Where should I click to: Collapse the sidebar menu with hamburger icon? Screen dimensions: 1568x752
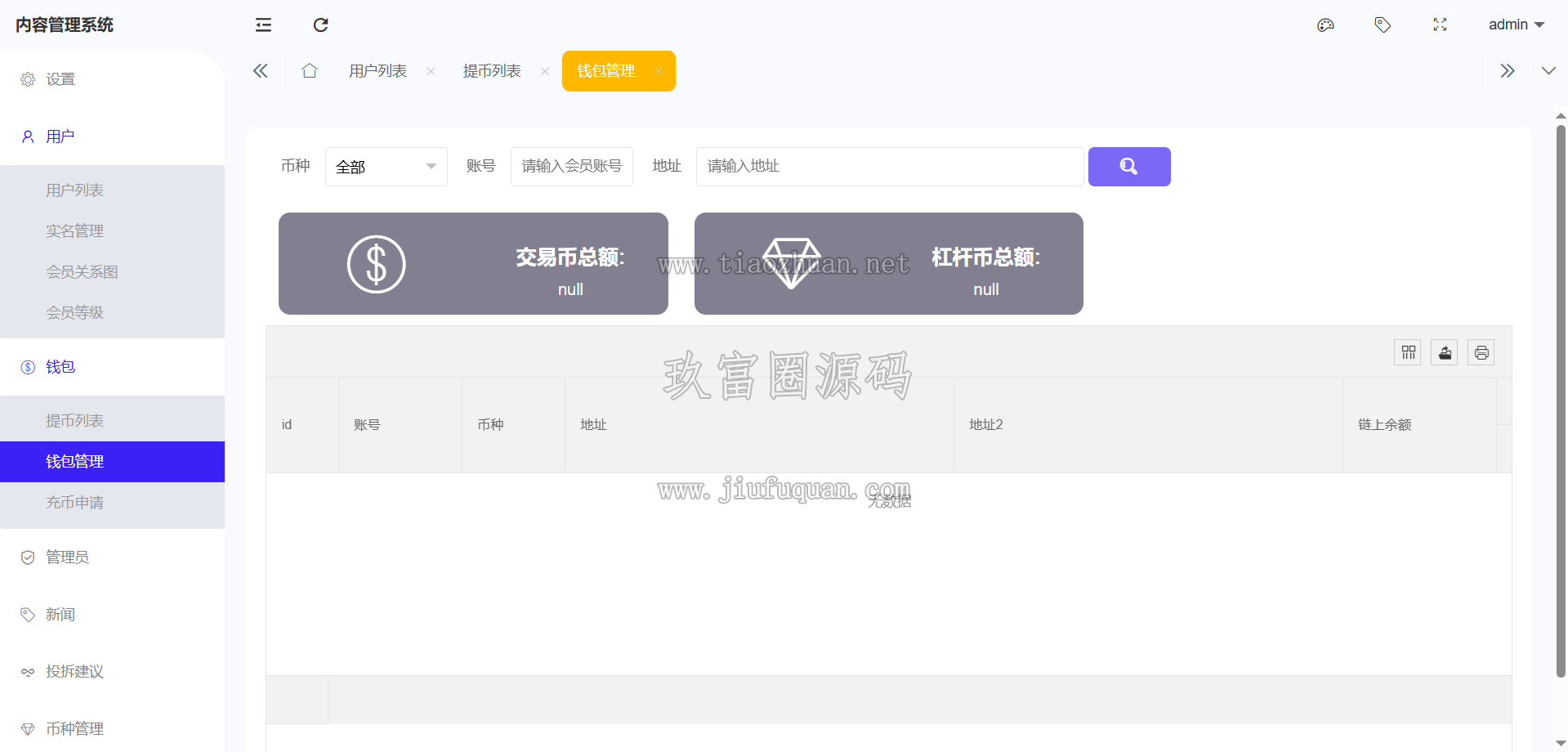[x=263, y=25]
